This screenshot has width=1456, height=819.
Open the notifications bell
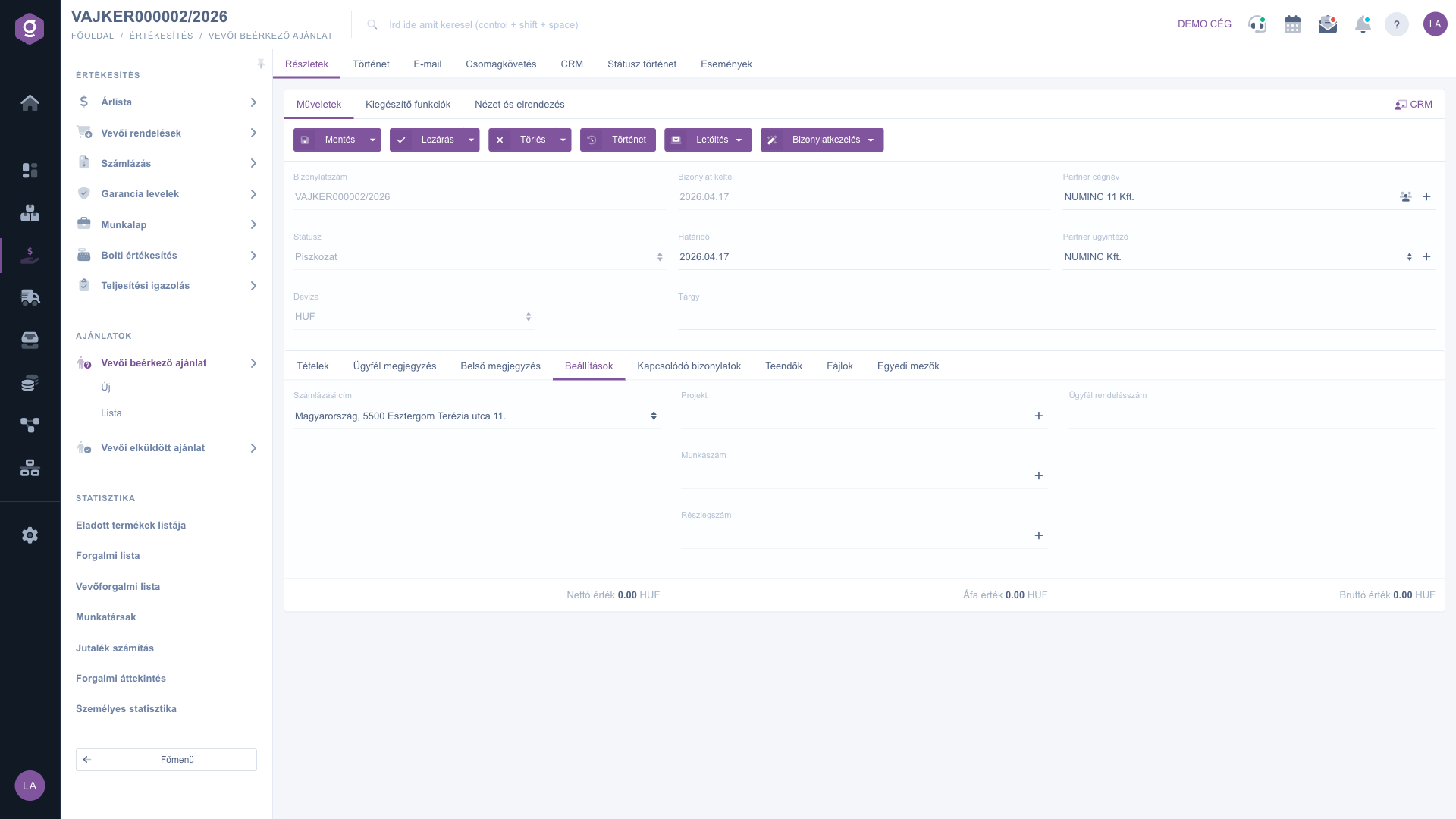pyautogui.click(x=1363, y=24)
